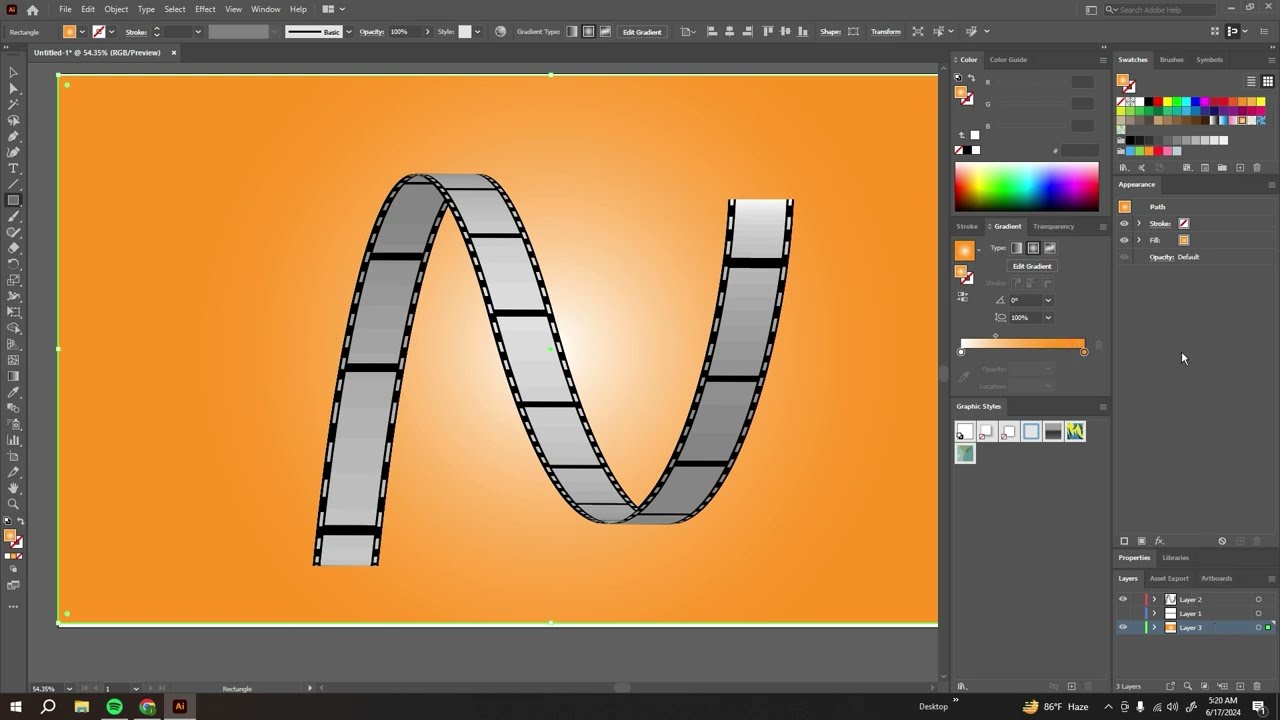Image resolution: width=1280 pixels, height=720 pixels.
Task: Select the Pen tool
Action: point(13,136)
